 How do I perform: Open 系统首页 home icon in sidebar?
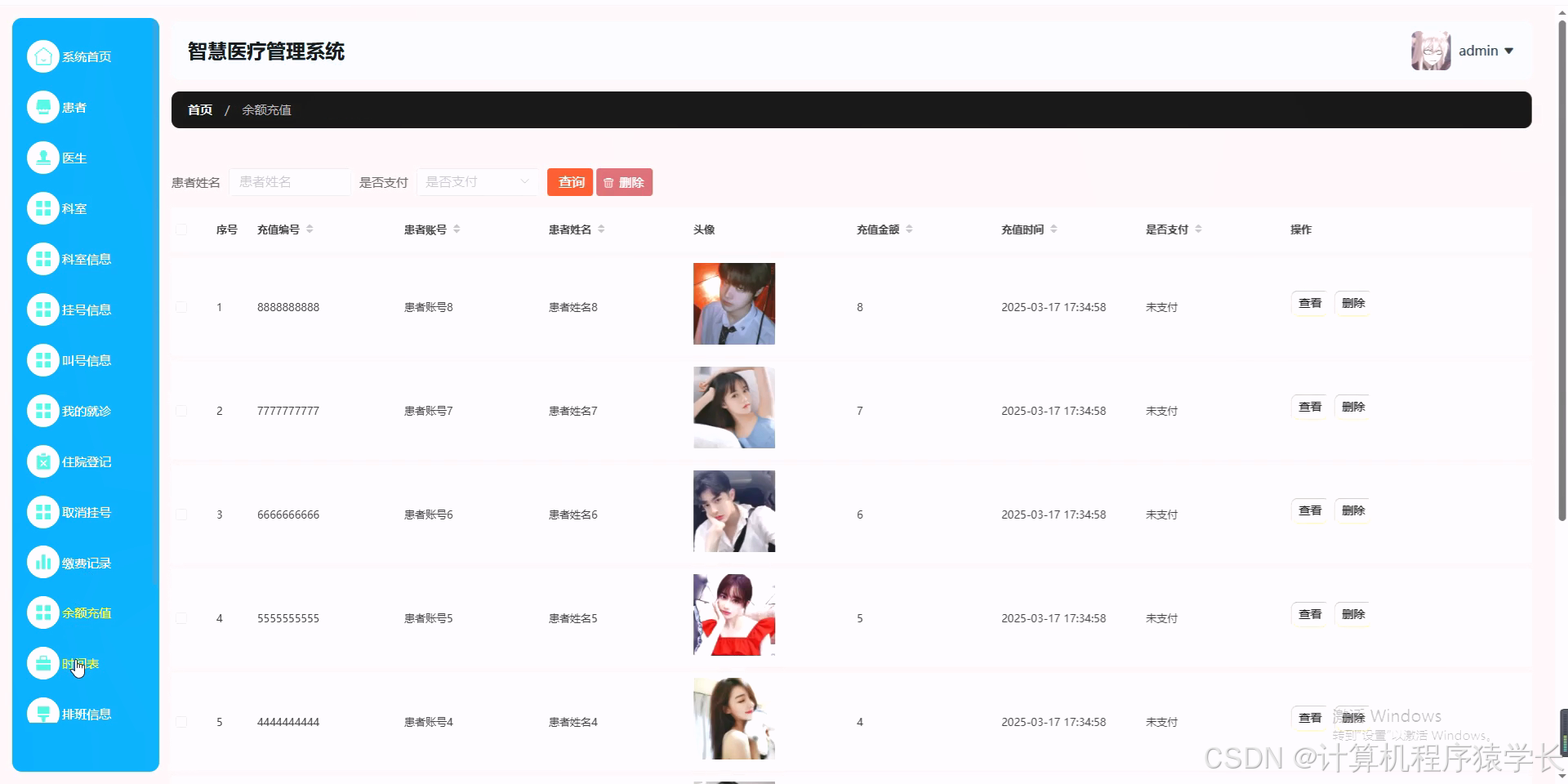point(43,56)
